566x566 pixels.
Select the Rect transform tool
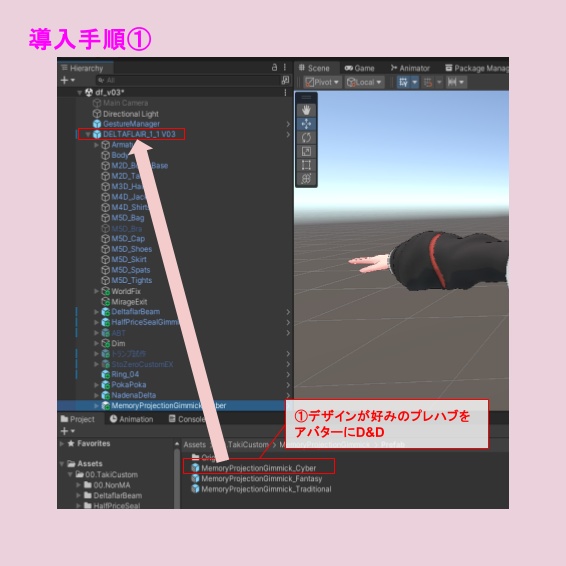tap(306, 165)
